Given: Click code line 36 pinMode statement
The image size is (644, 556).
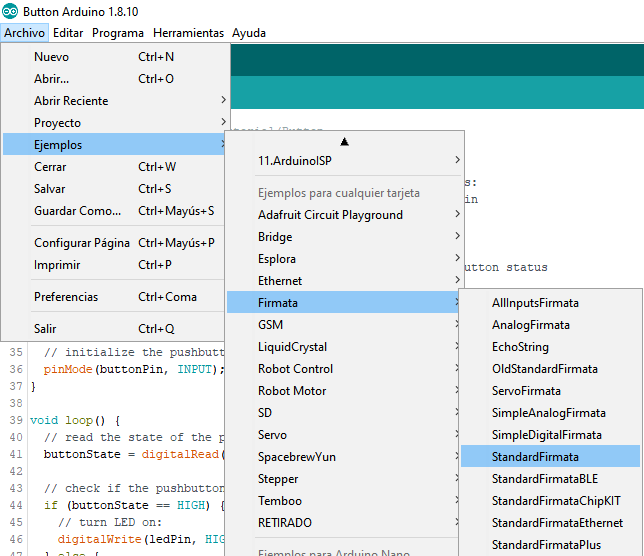Looking at the screenshot, I should pyautogui.click(x=134, y=369).
